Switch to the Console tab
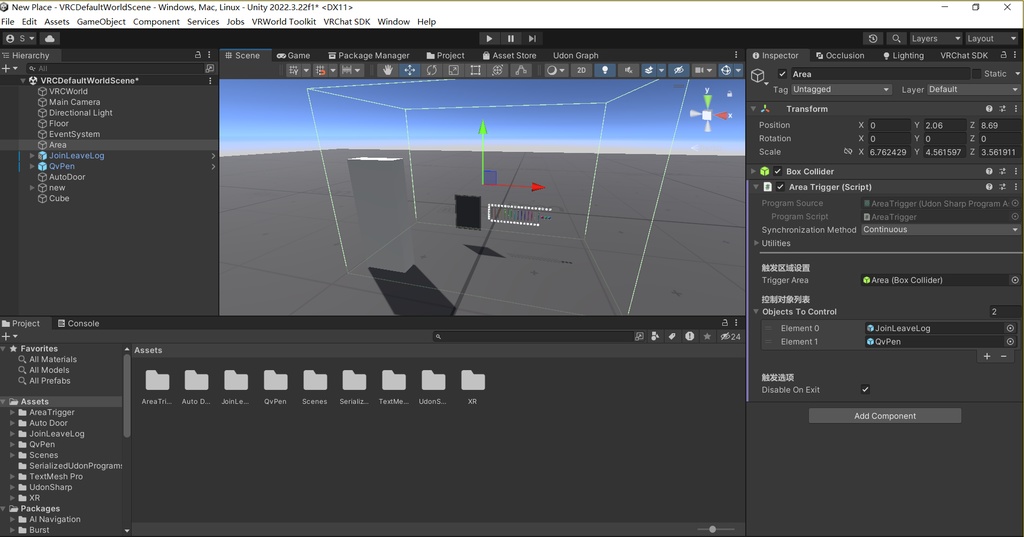The height and width of the screenshot is (537, 1024). 78,323
